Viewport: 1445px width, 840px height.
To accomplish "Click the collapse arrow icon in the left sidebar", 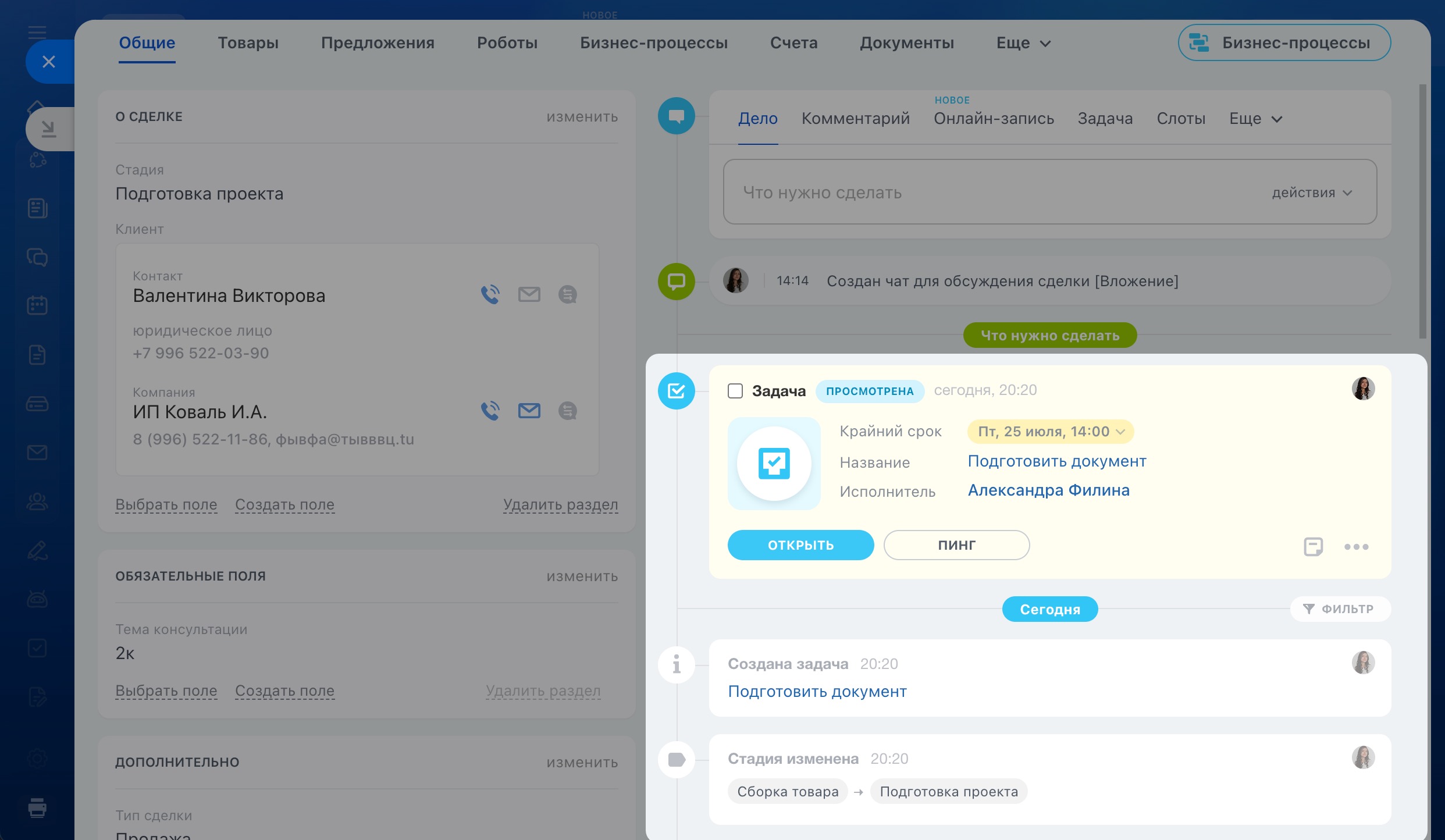I will (x=49, y=129).
